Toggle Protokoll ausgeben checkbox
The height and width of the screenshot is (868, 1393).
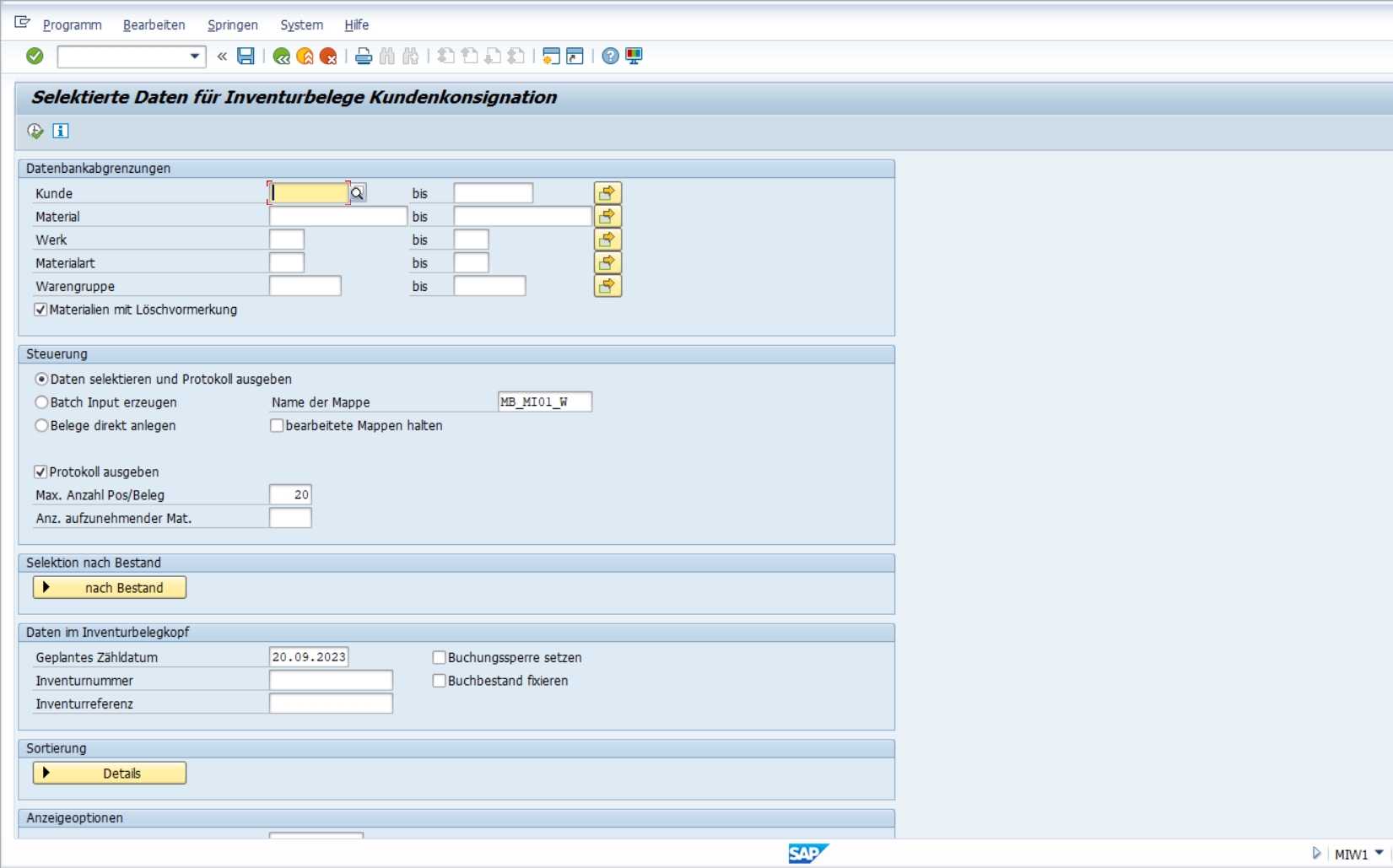[40, 472]
